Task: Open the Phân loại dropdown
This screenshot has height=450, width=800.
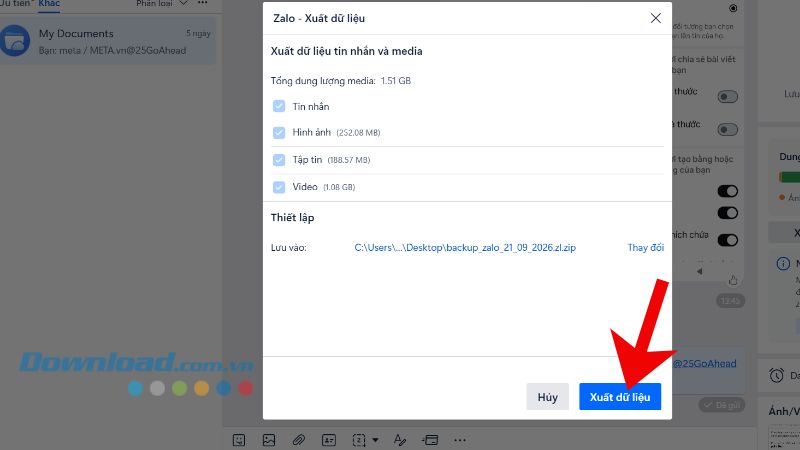Action: [162, 3]
